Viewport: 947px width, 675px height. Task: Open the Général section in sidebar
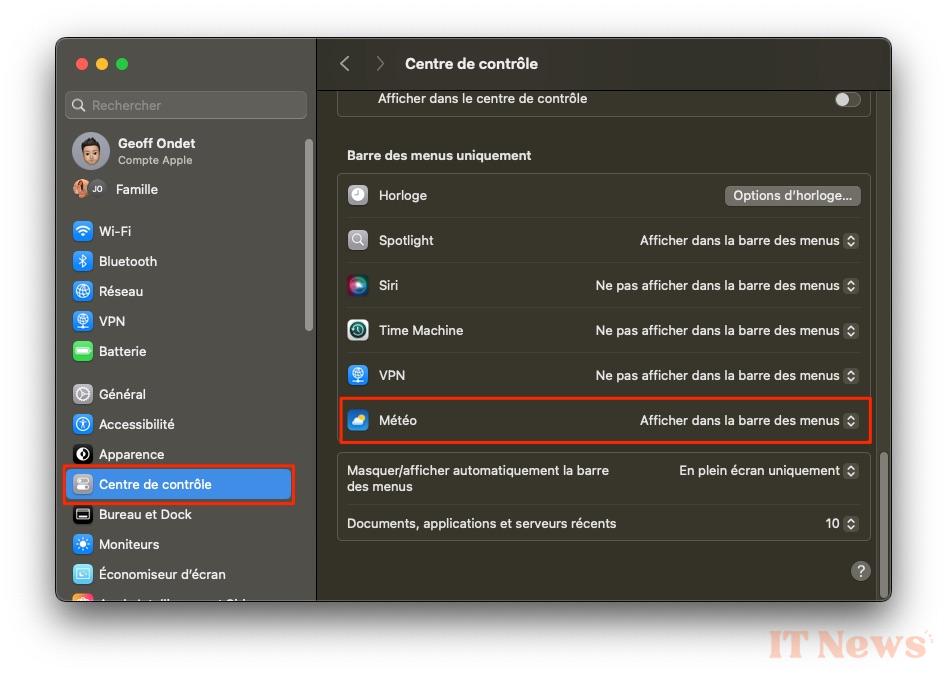click(x=122, y=394)
